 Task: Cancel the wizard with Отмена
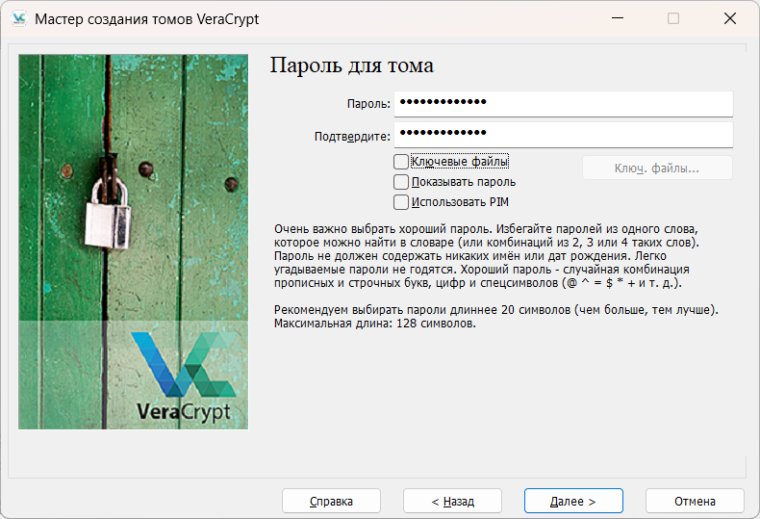point(694,501)
